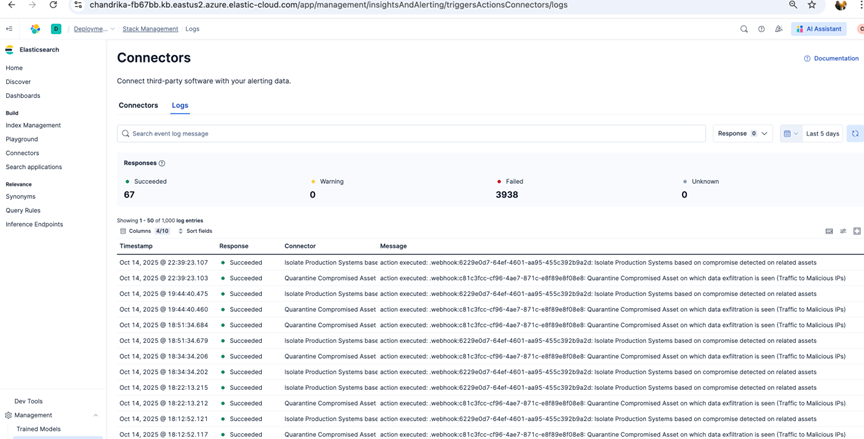Open Synonyms under Relevance
The height and width of the screenshot is (439, 864).
[x=20, y=197]
